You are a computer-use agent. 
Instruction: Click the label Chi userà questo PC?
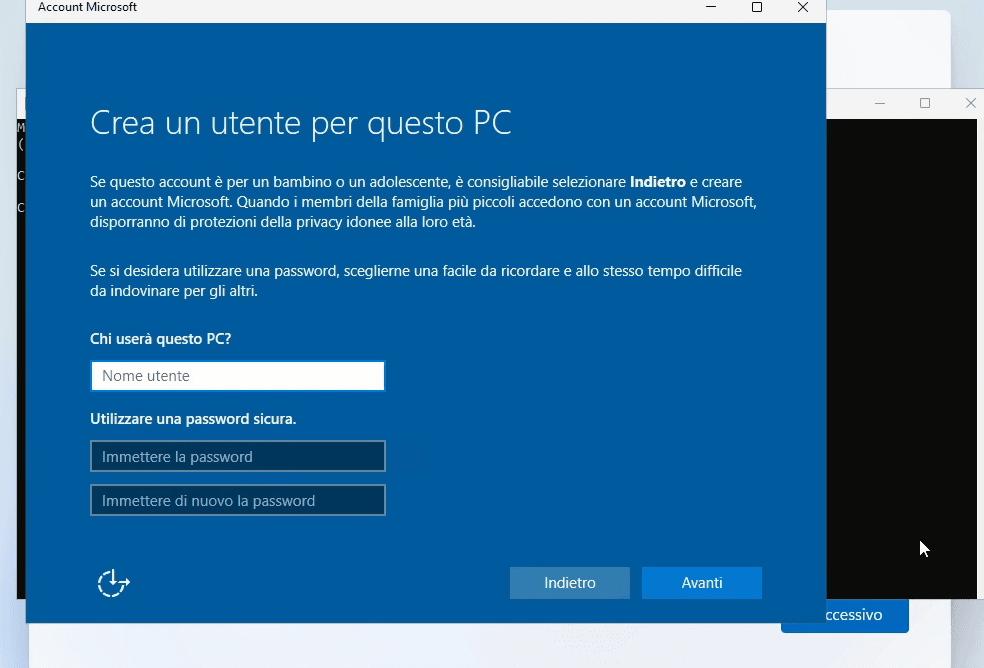tap(161, 339)
